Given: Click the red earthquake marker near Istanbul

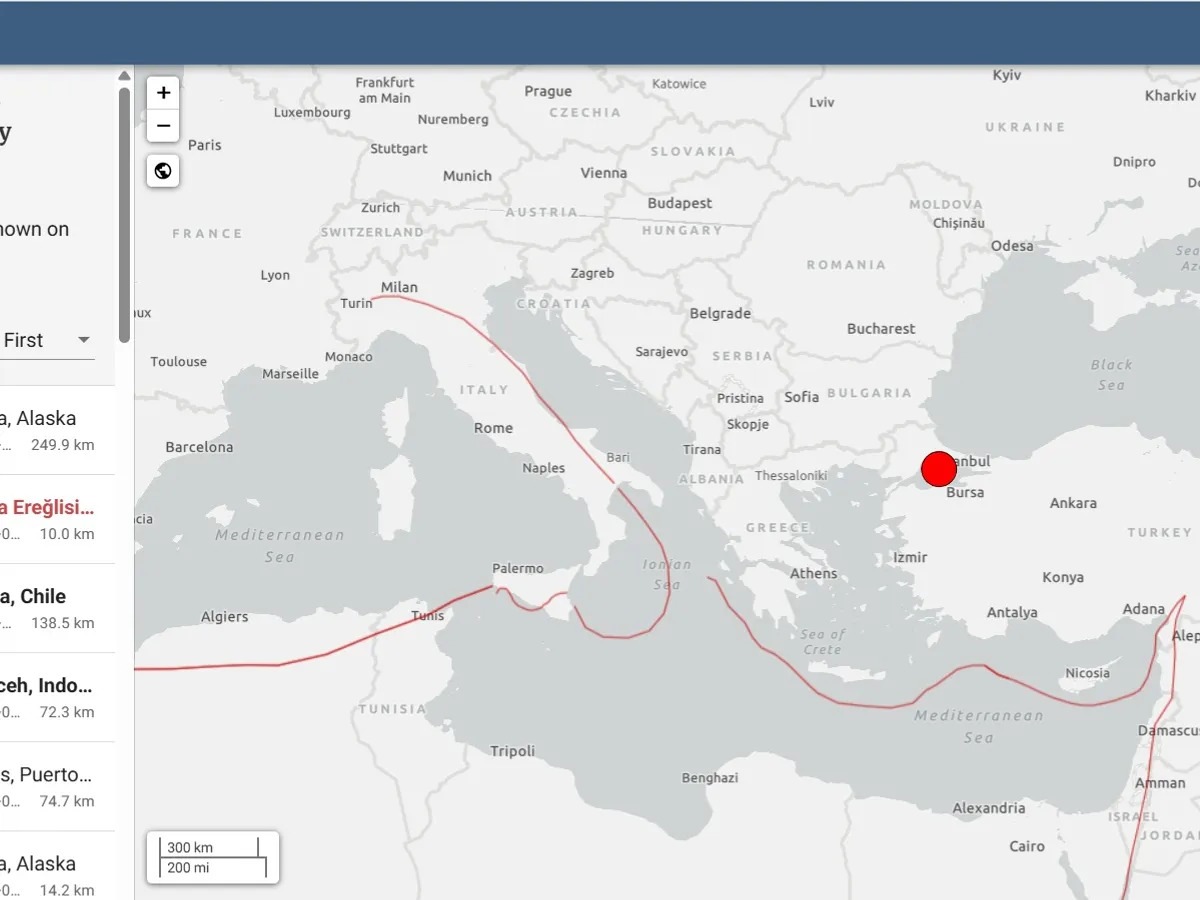Looking at the screenshot, I should pos(938,469).
